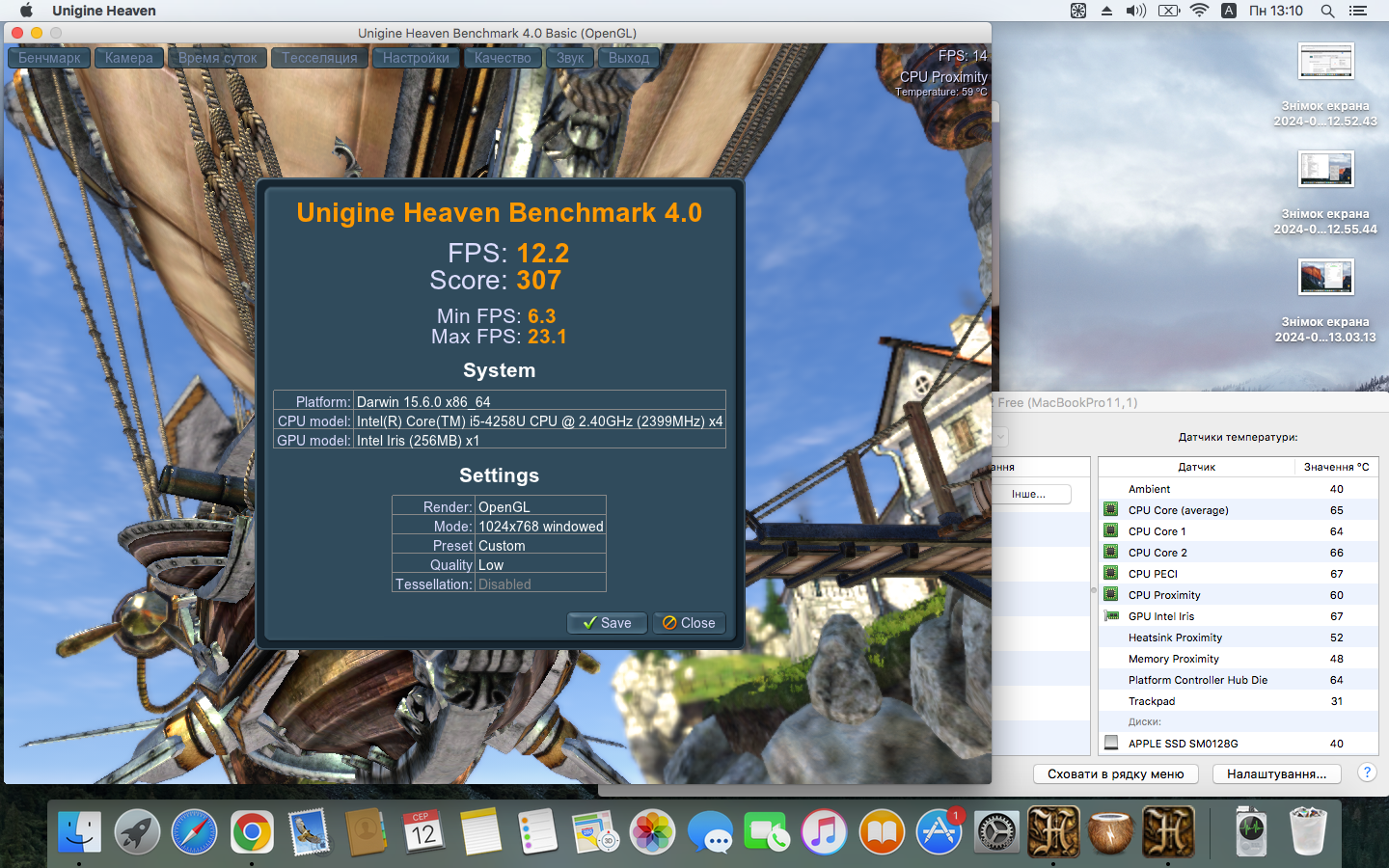Click the eject icon in menu bar
Image resolution: width=1389 pixels, height=868 pixels.
(x=1106, y=11)
